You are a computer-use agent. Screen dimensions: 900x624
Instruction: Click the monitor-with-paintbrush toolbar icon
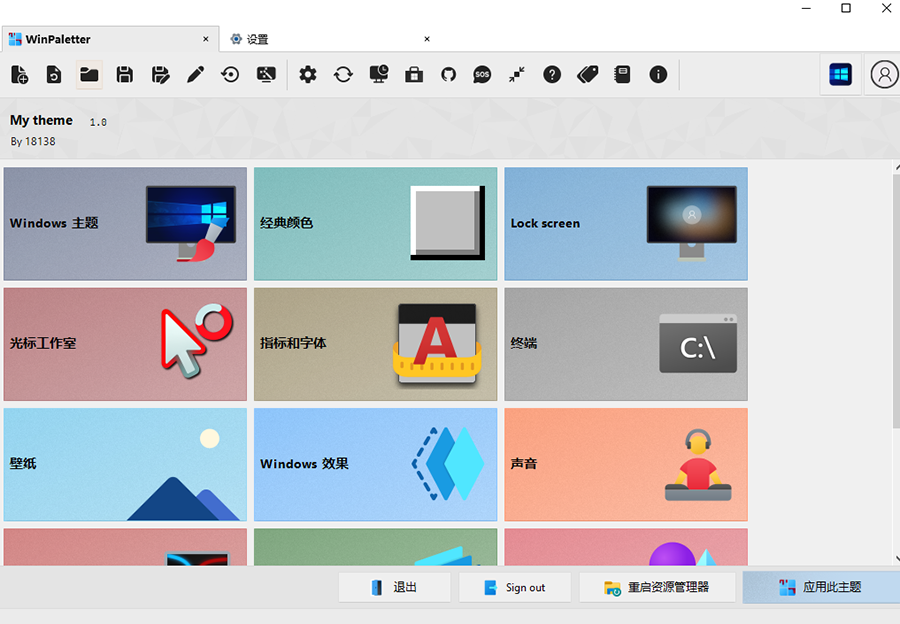click(266, 75)
